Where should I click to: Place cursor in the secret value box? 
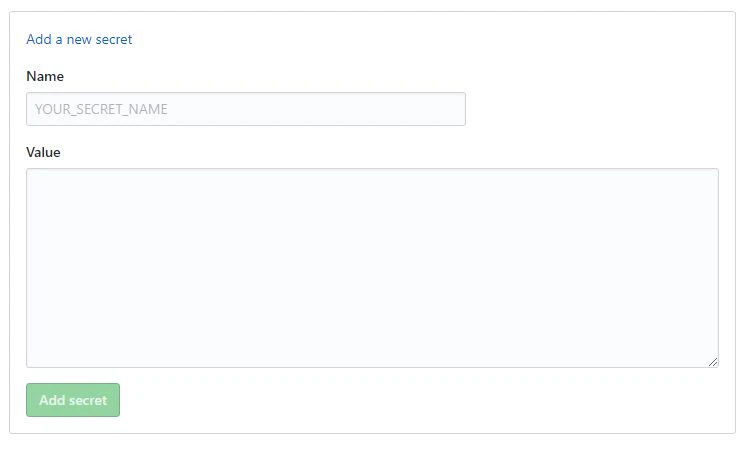point(372,268)
